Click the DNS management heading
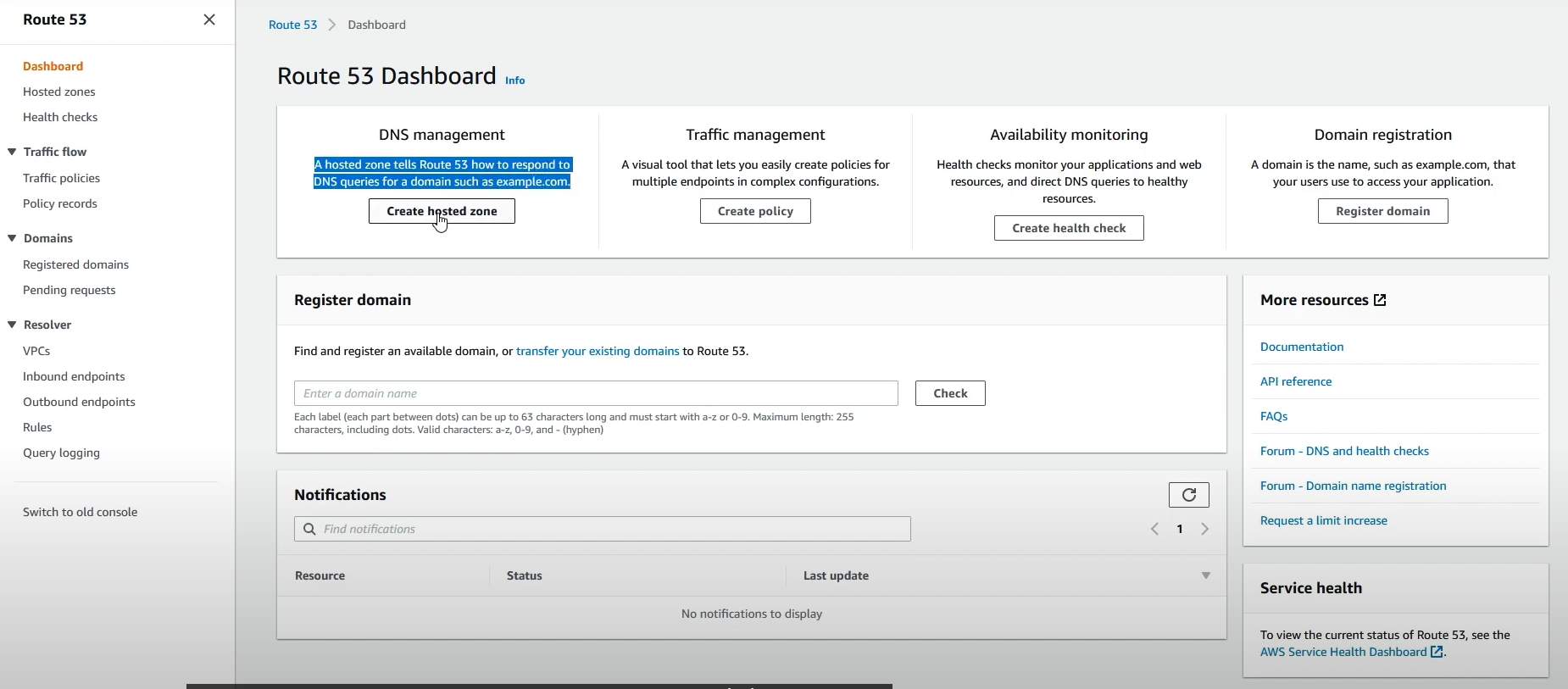 click(442, 135)
